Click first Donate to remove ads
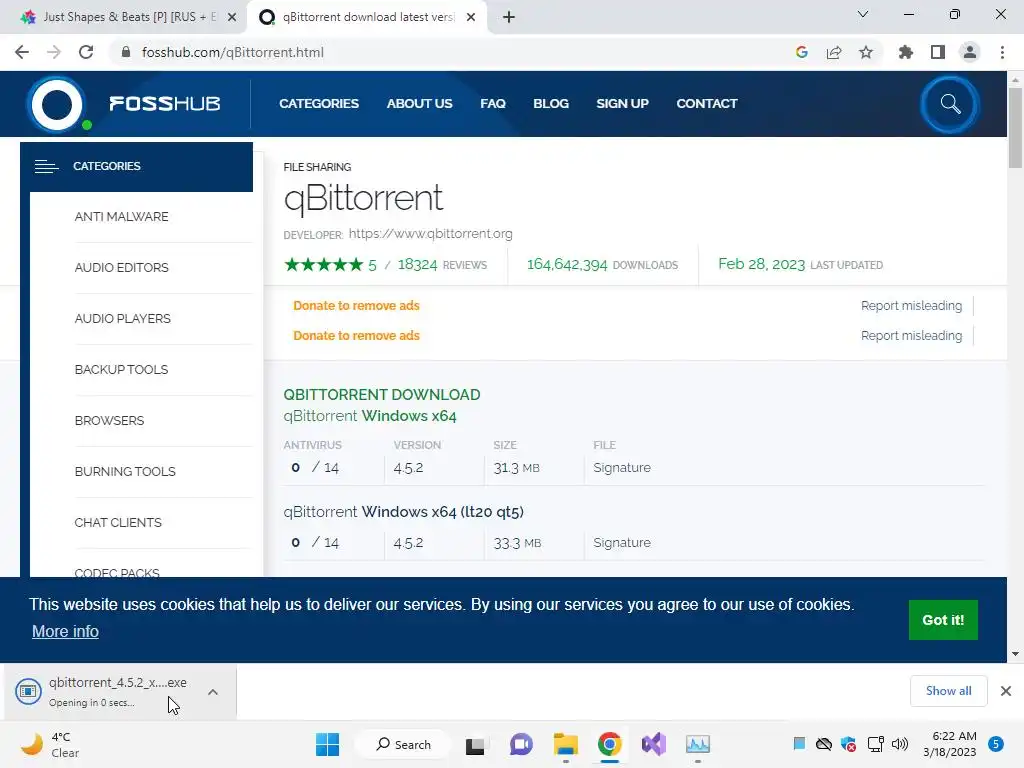 tap(356, 305)
